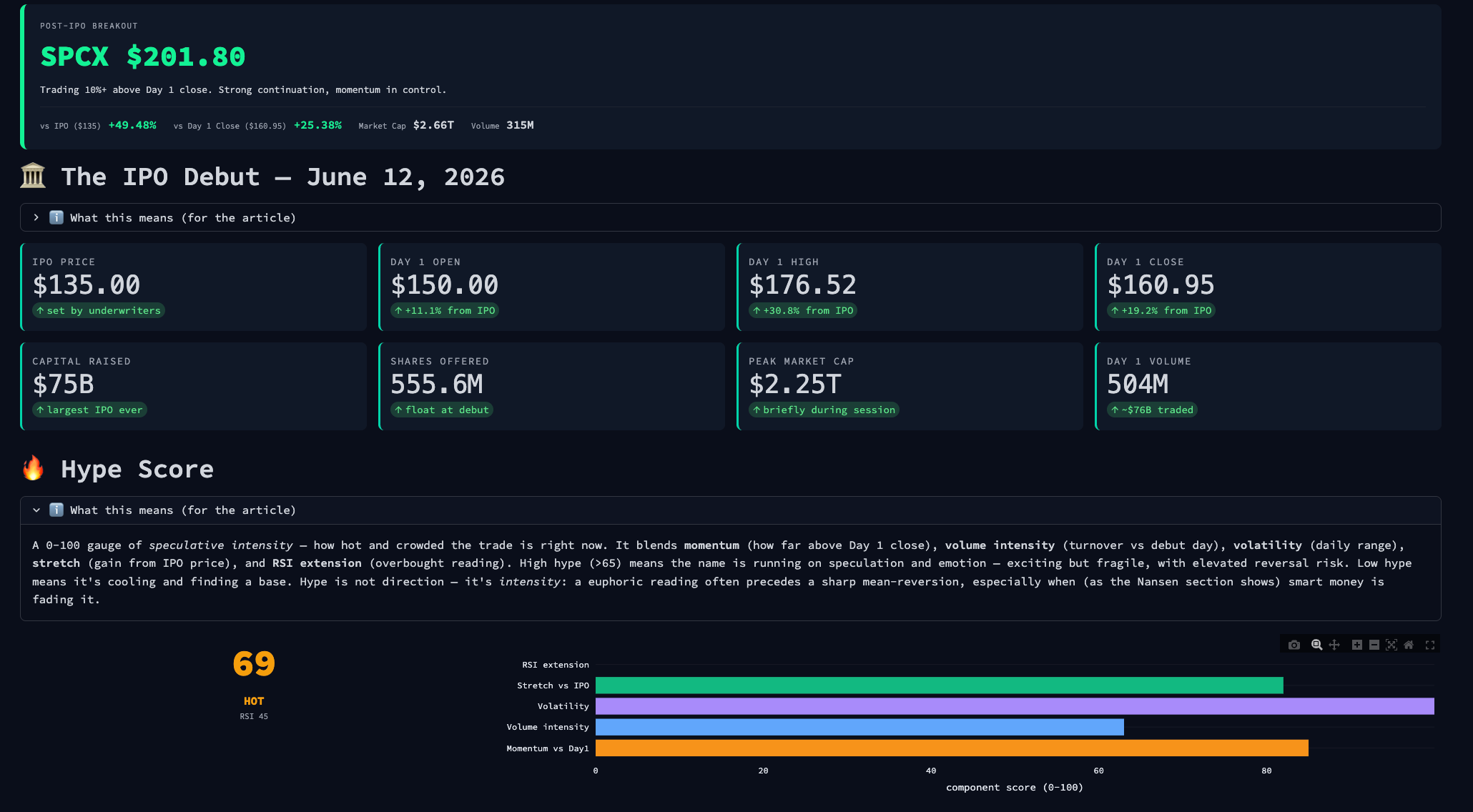The height and width of the screenshot is (812, 1473).
Task: Click the hype score number 69
Action: tap(254, 664)
